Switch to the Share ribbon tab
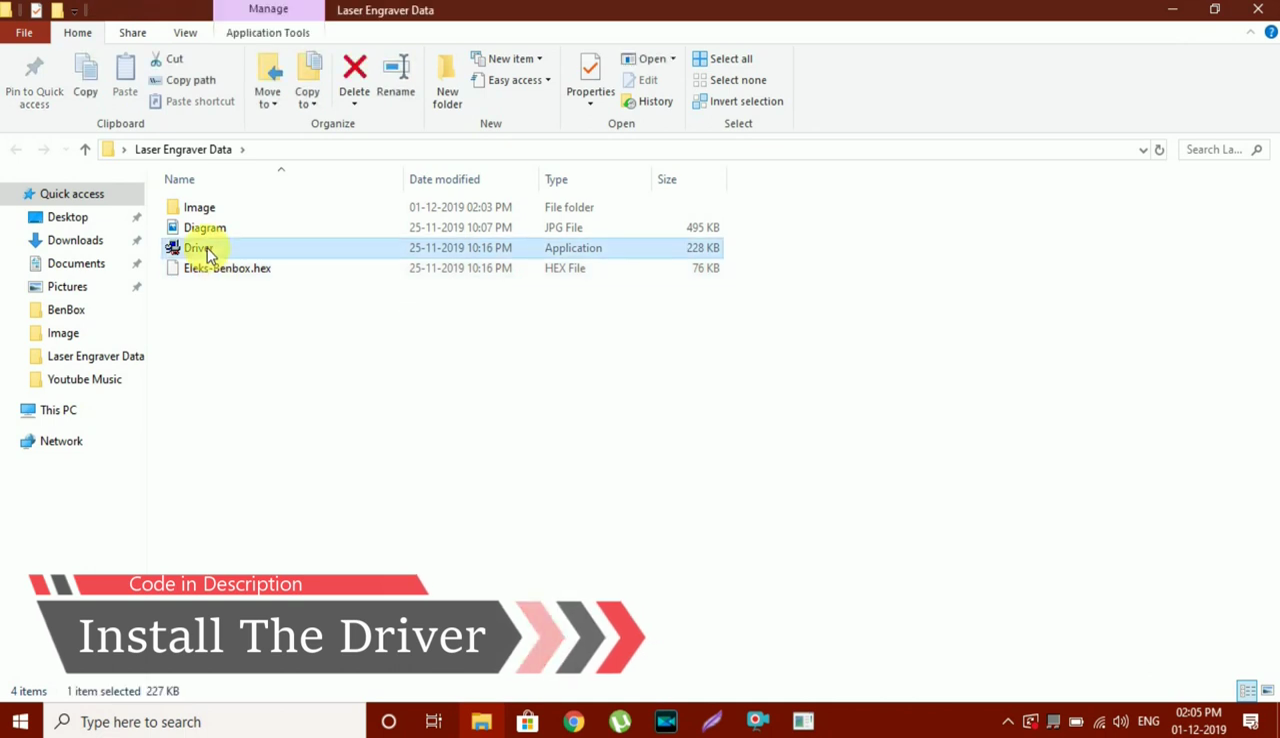 point(132,32)
